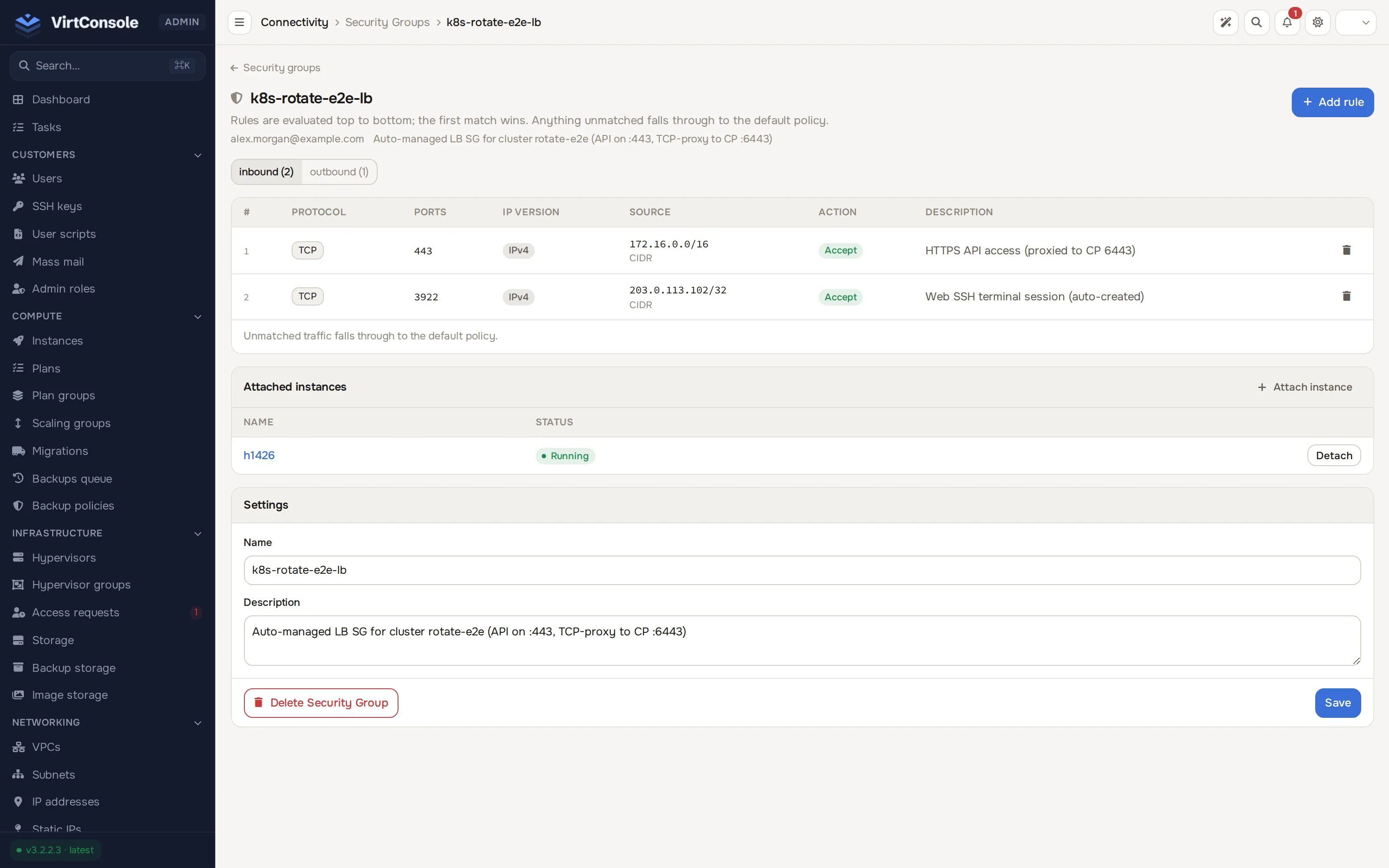Select the inbound (2) tab
1389x868 pixels.
[267, 172]
